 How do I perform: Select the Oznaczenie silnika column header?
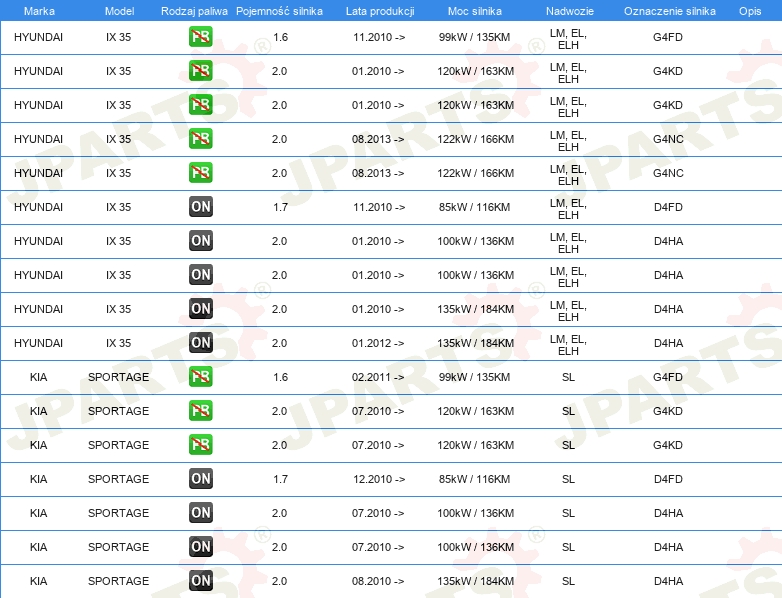pyautogui.click(x=668, y=10)
